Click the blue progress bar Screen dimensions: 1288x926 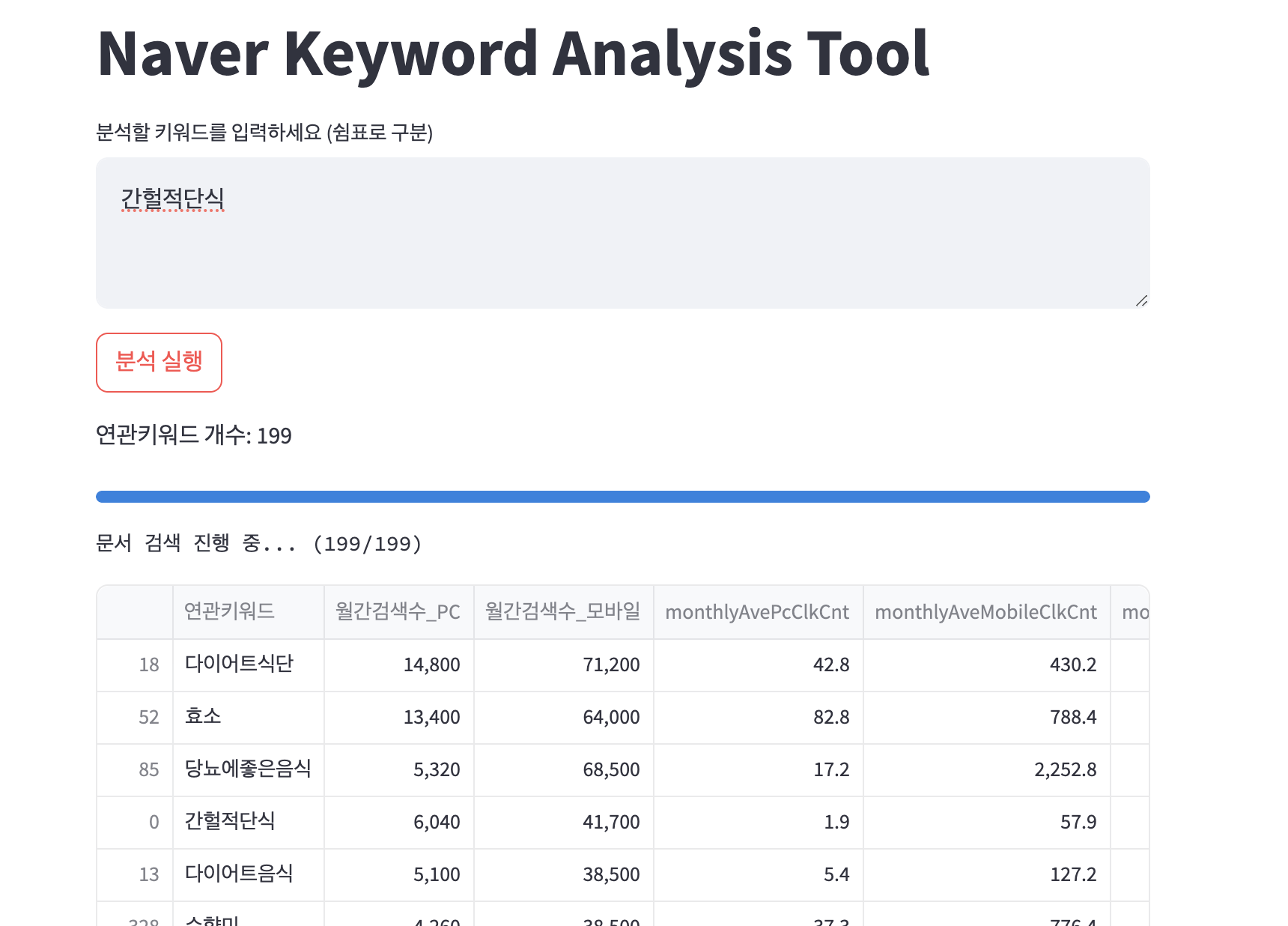[622, 497]
